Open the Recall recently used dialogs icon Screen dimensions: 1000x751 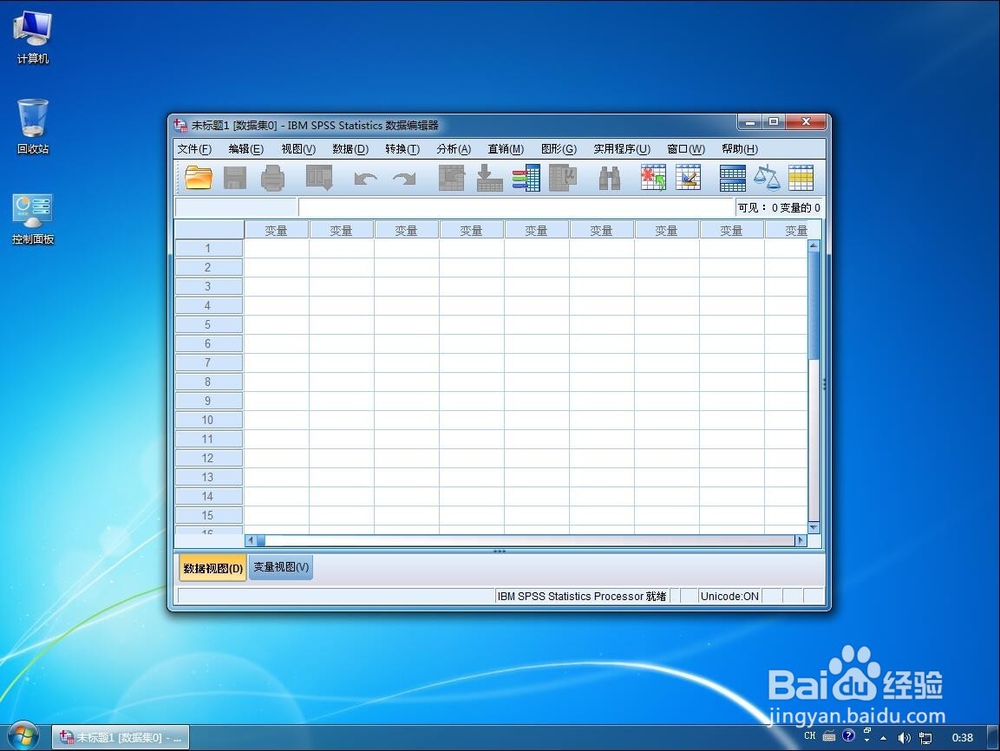coord(317,177)
